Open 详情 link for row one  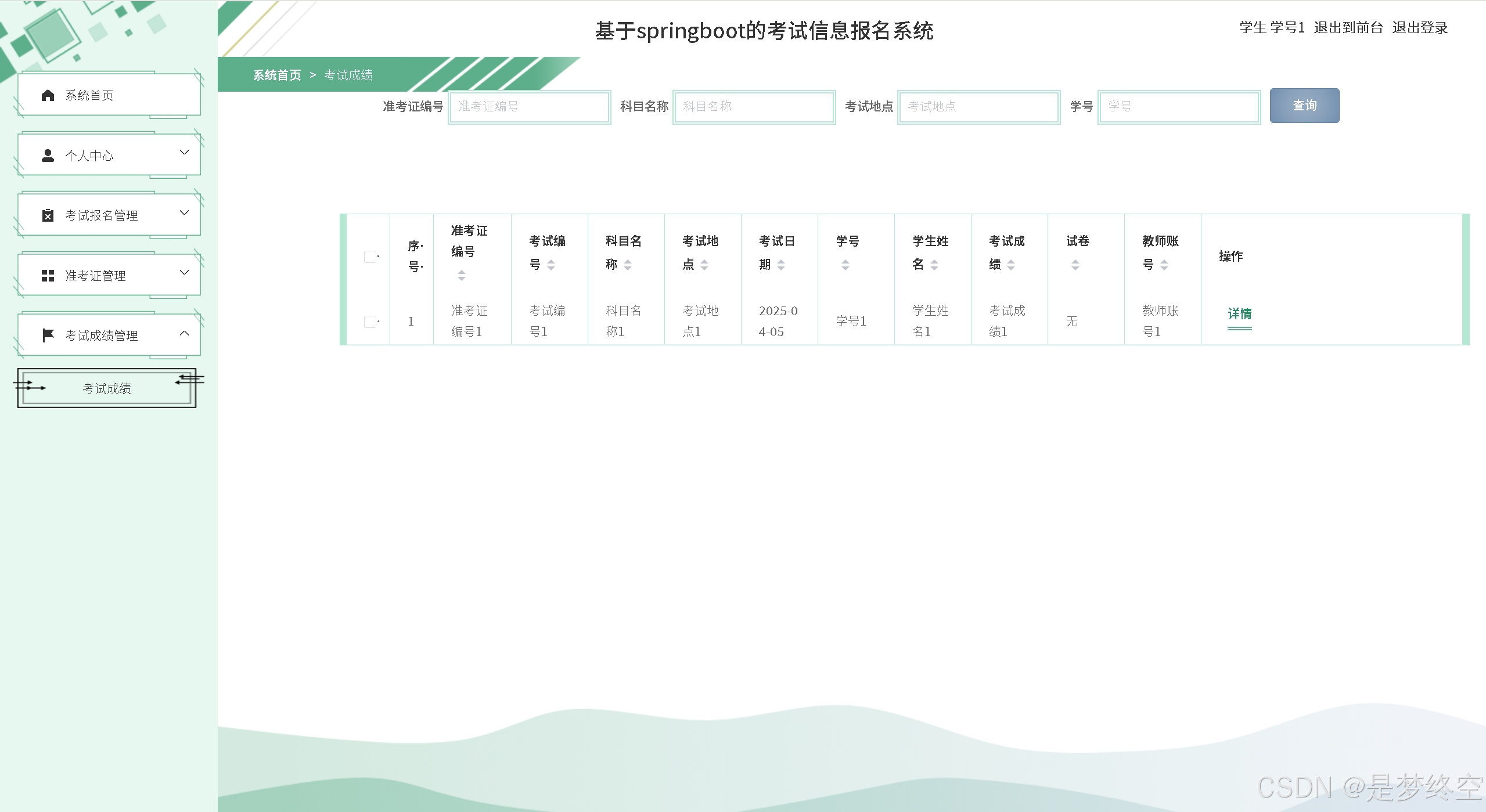point(1239,314)
